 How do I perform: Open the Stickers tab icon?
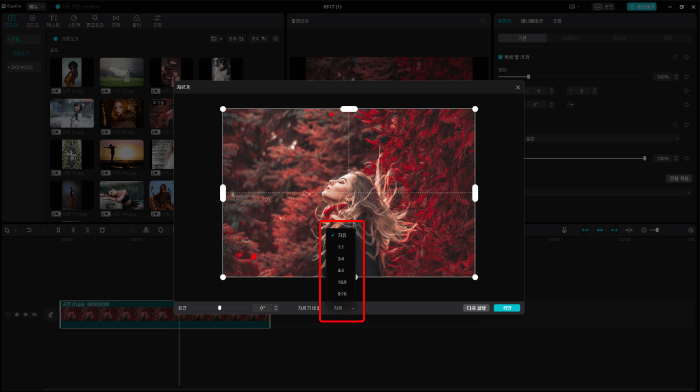pyautogui.click(x=74, y=21)
